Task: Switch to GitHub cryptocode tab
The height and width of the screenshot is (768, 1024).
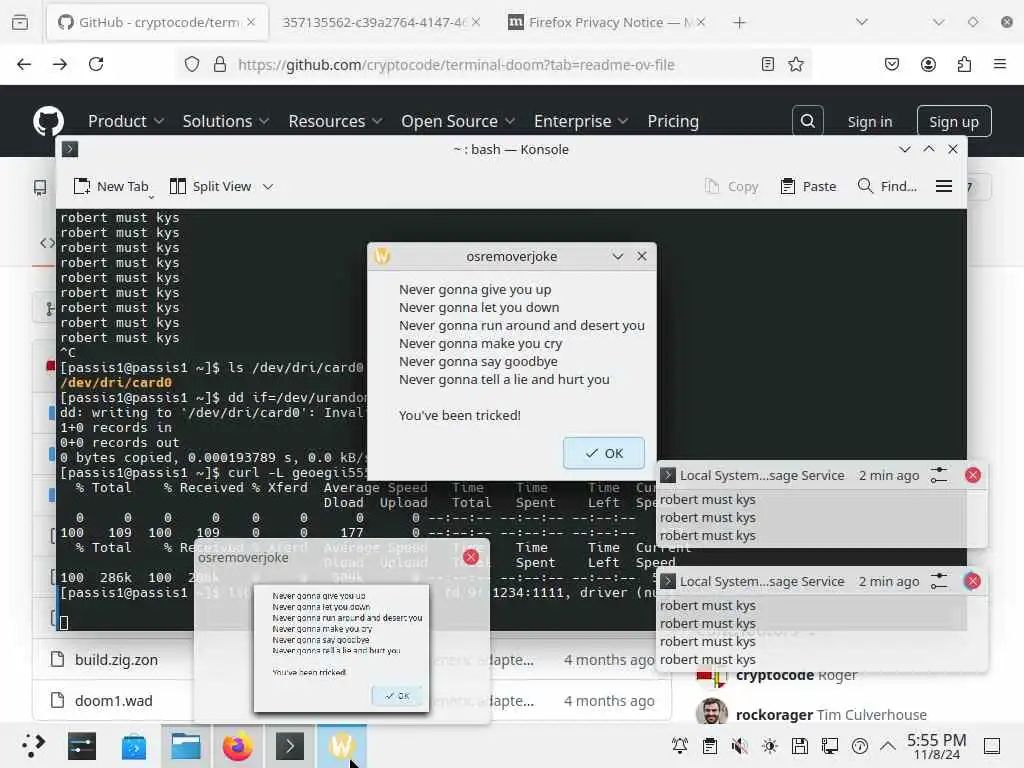Action: 157,22
